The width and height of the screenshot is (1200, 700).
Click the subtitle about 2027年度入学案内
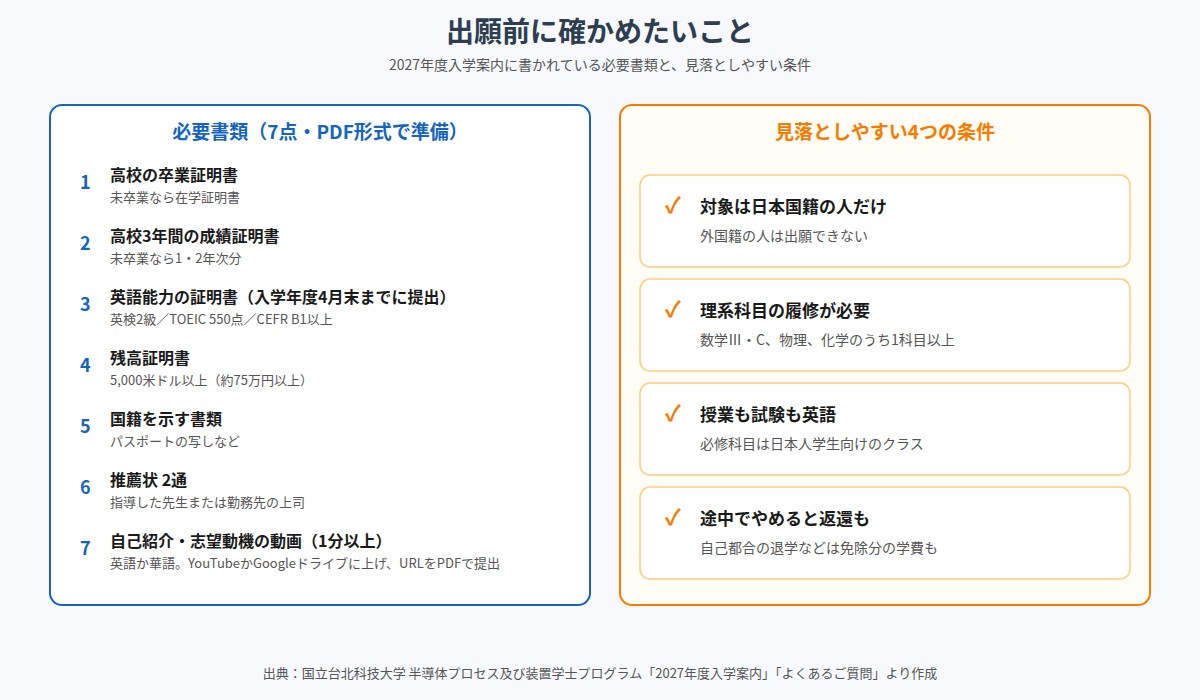[600, 65]
